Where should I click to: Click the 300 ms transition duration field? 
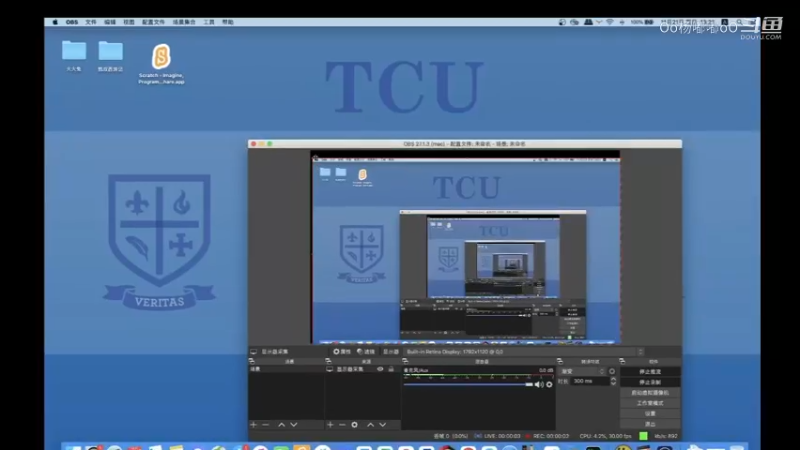coord(590,381)
